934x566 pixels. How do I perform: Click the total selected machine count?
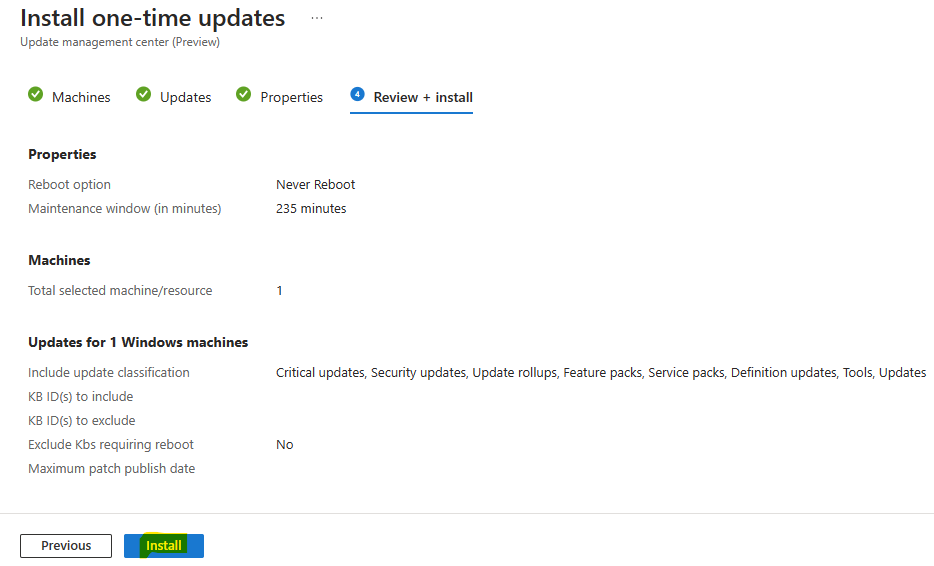pyautogui.click(x=279, y=291)
